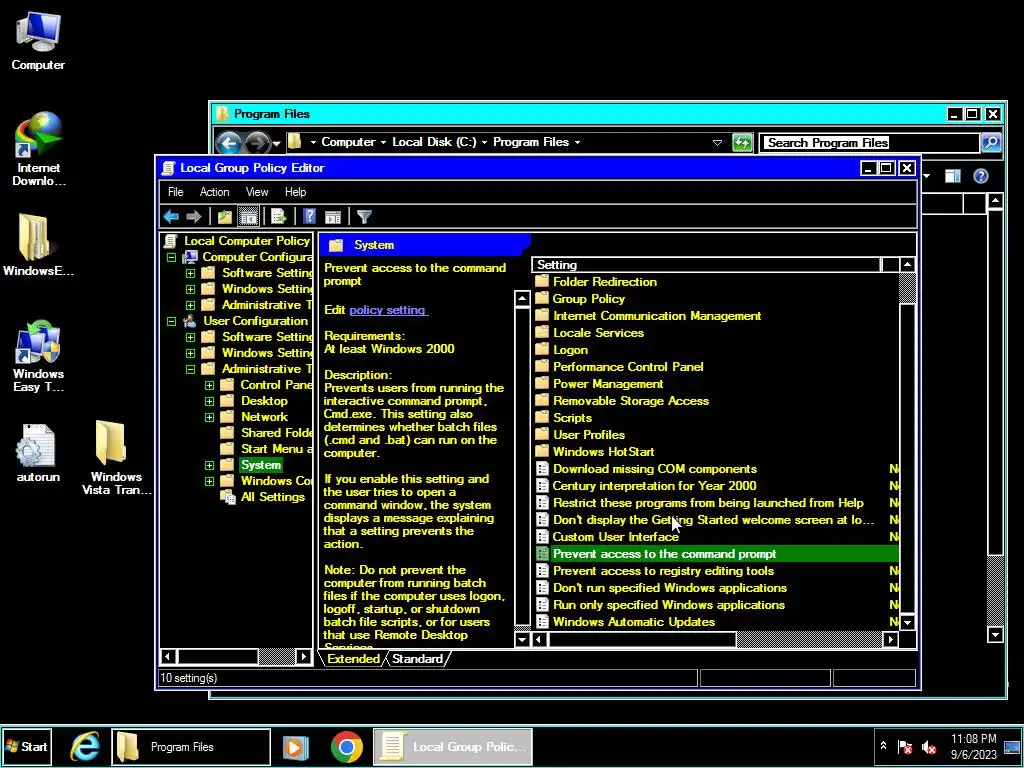Select 'Windows Automatic Updates' setting
Image resolution: width=1024 pixels, height=768 pixels.
[633, 622]
